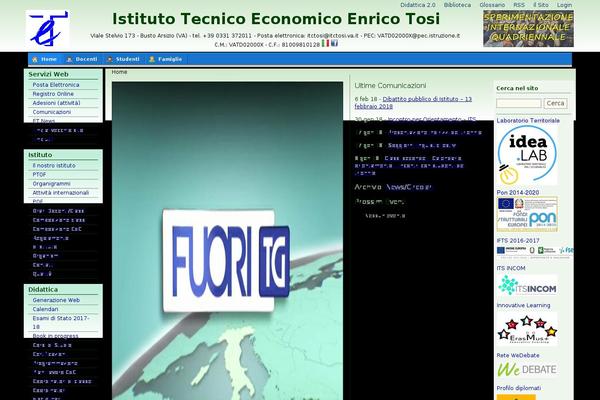The image size is (600, 400).
Task: Click the Innovative Learning text link
Action: (523, 305)
